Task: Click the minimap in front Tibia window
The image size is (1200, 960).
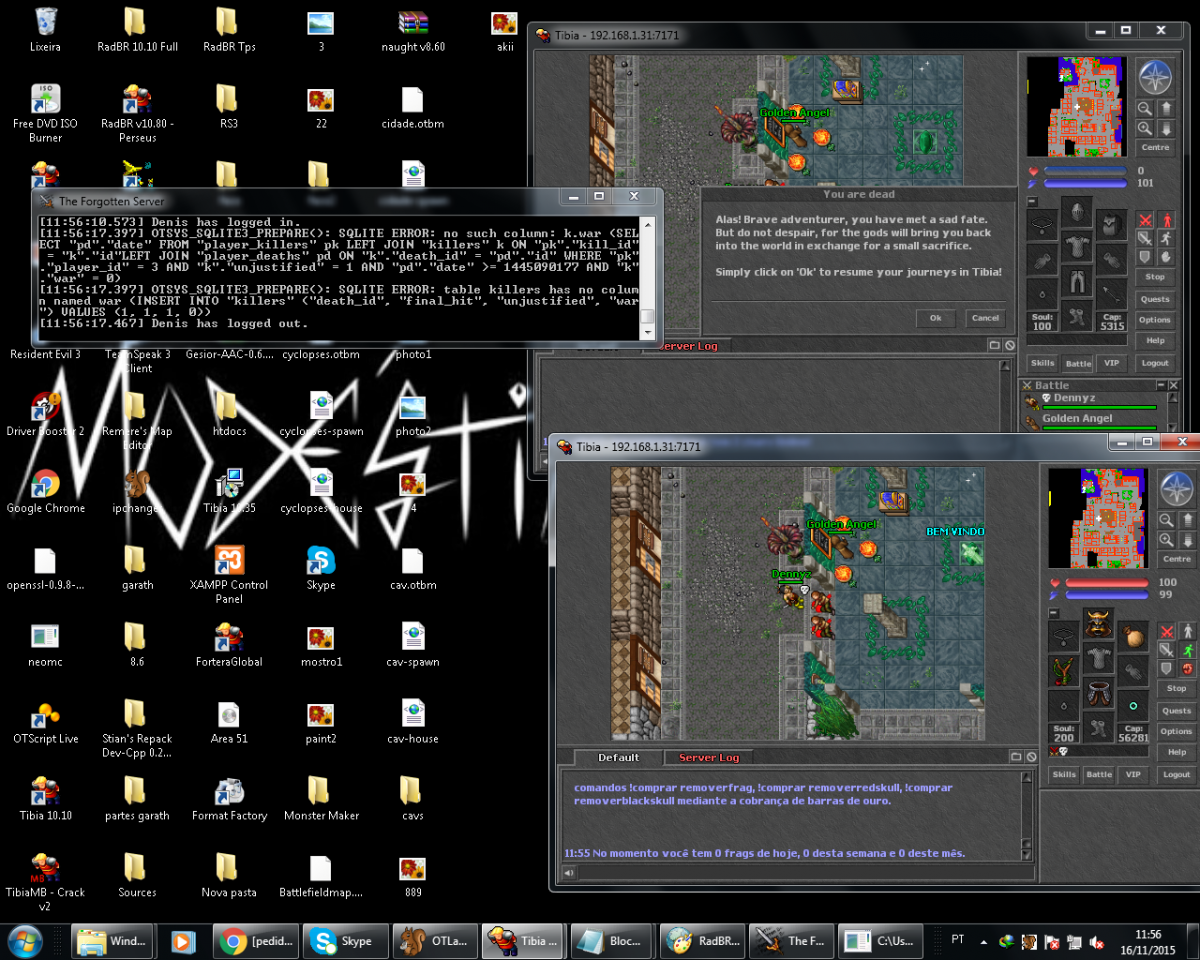Action: click(1098, 518)
